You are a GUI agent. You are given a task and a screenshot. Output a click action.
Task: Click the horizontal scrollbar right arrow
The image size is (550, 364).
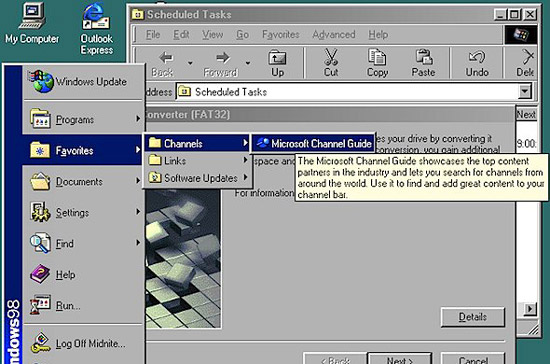coord(529,309)
